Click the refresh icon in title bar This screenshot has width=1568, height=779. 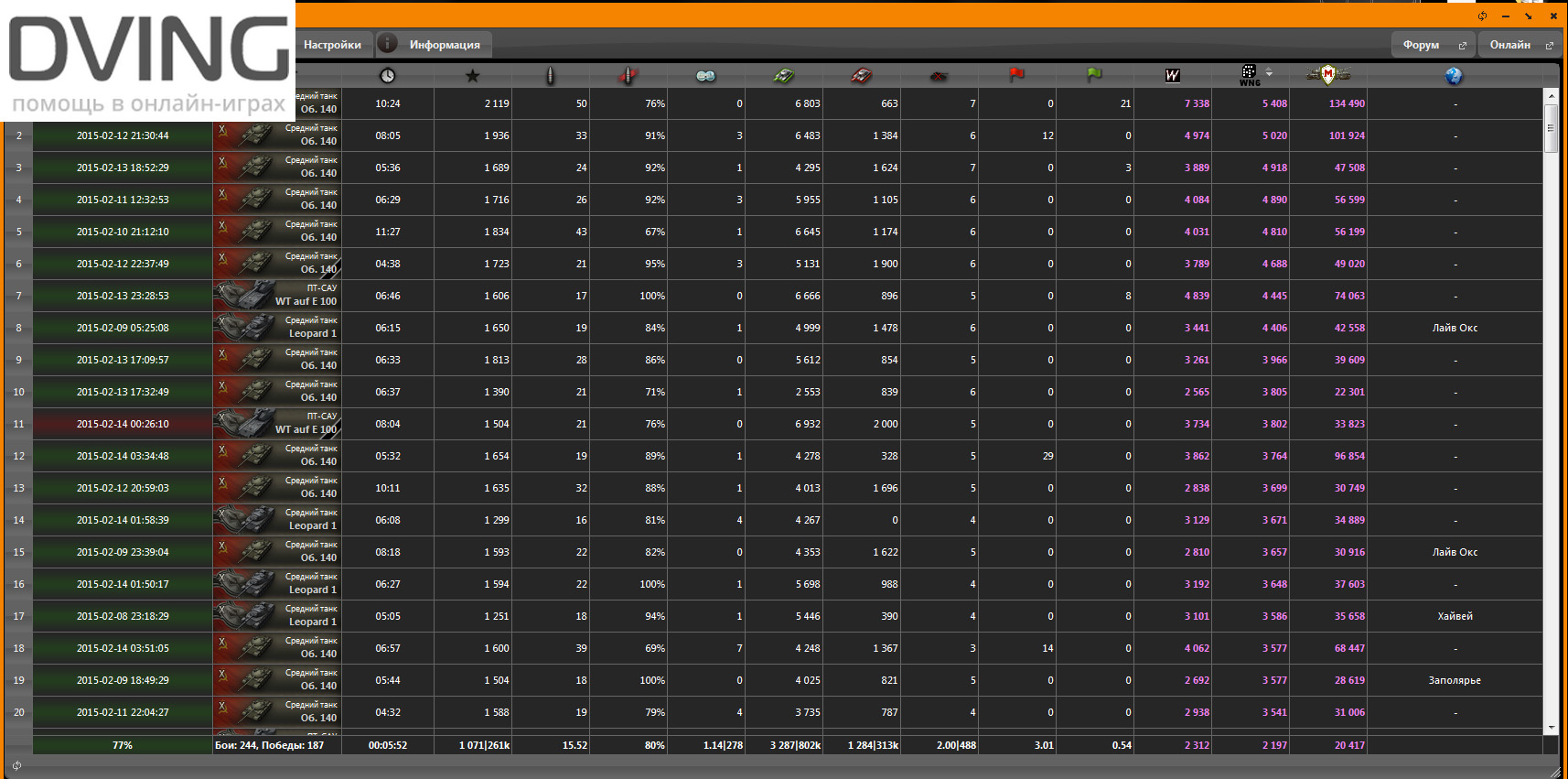(x=1482, y=16)
